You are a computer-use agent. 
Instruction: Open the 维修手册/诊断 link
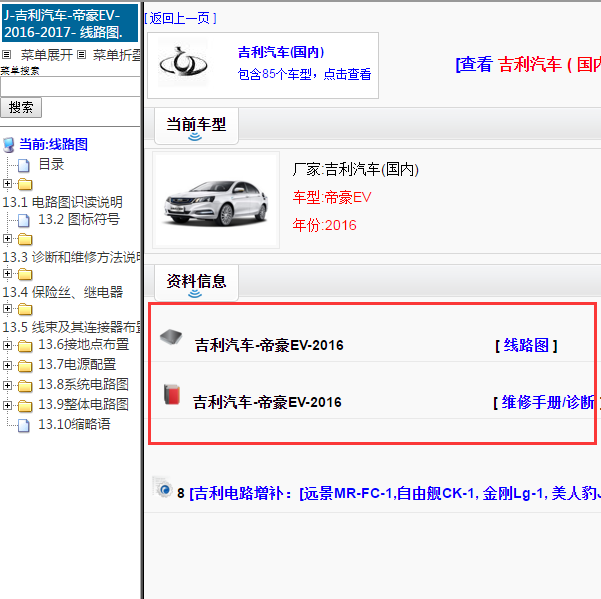[548, 402]
